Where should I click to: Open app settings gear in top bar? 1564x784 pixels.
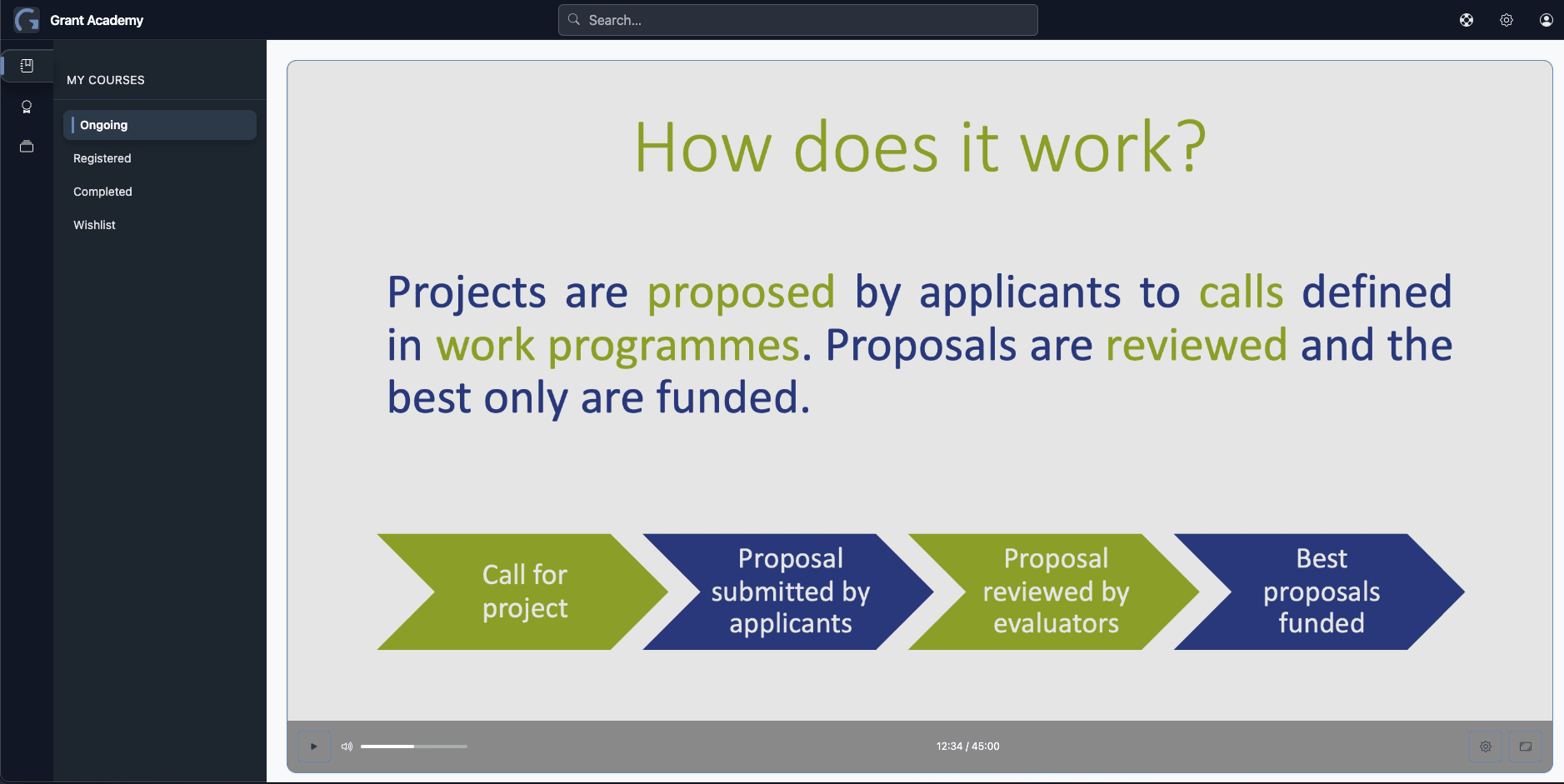pos(1507,20)
